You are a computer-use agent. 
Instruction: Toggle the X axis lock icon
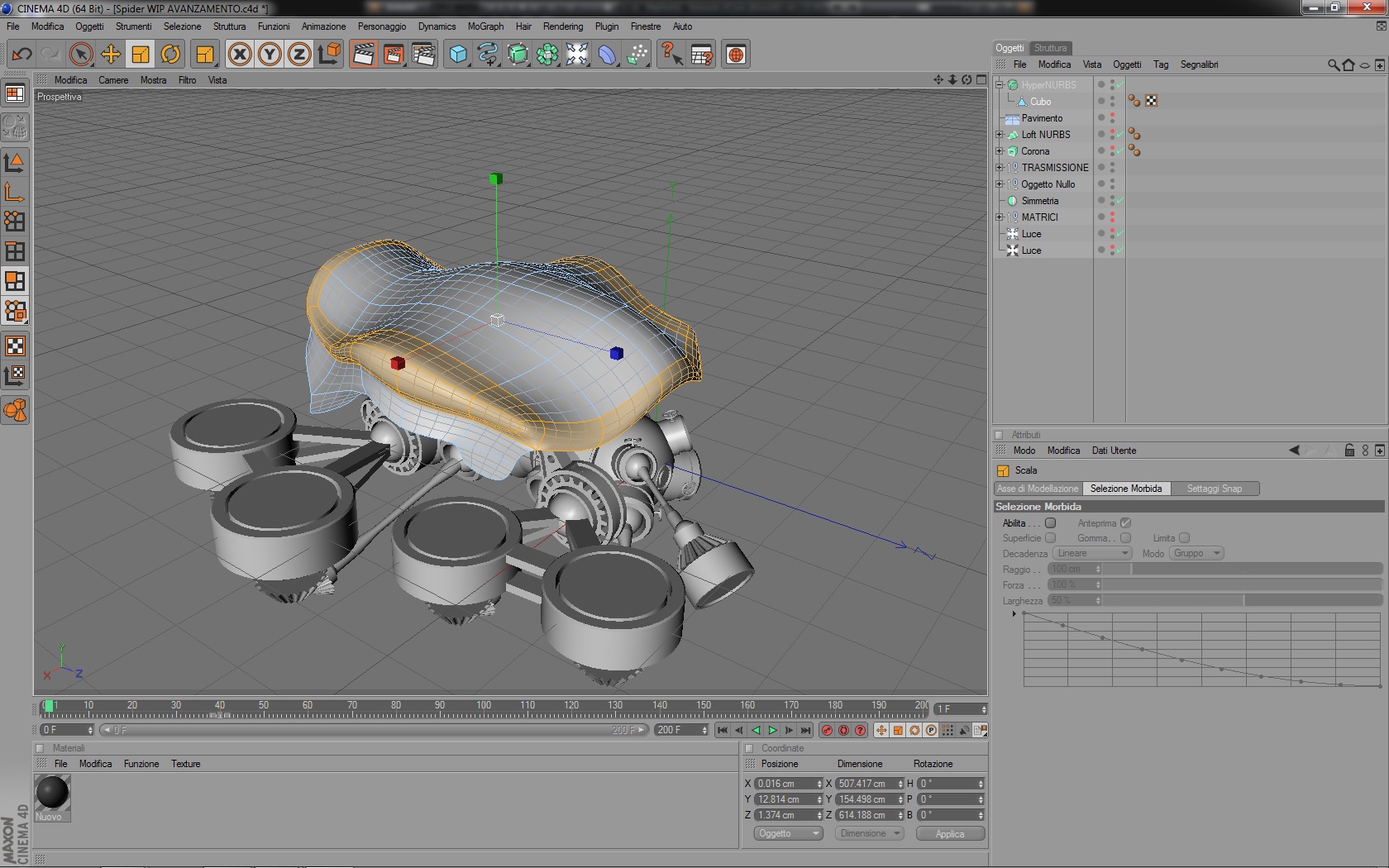coord(240,55)
